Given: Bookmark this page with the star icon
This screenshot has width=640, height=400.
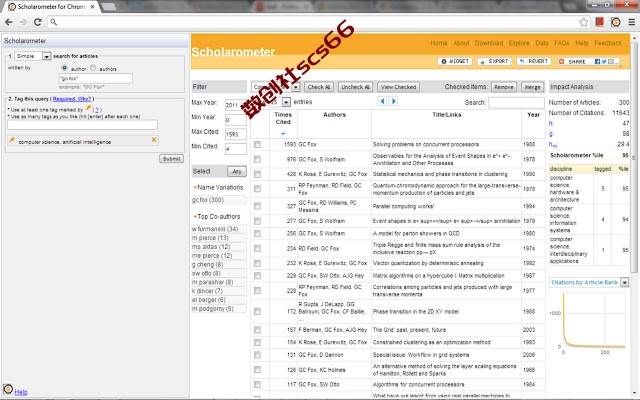Looking at the screenshot, I should point(584,22).
